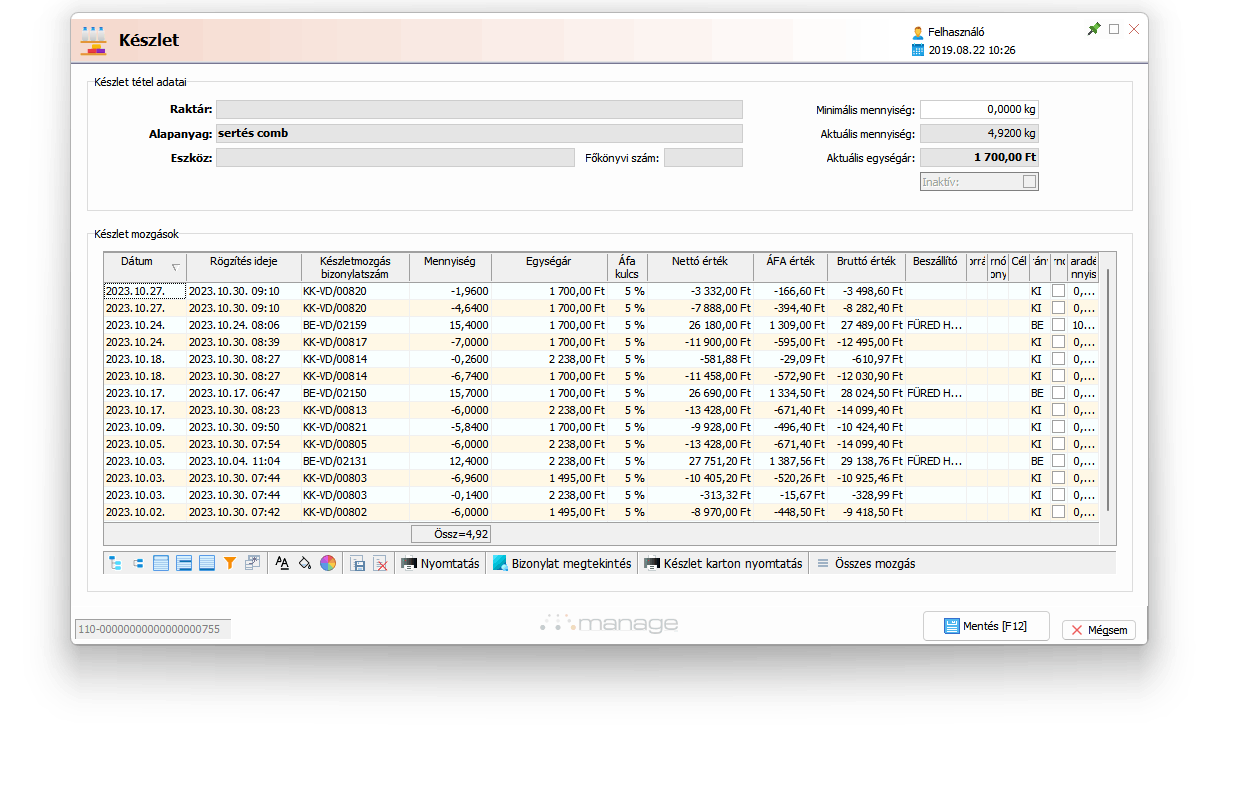Screen dimensions: 1236x800
Task: Click Készlet karton nyomtatás toolbar item
Action: [x=723, y=564]
